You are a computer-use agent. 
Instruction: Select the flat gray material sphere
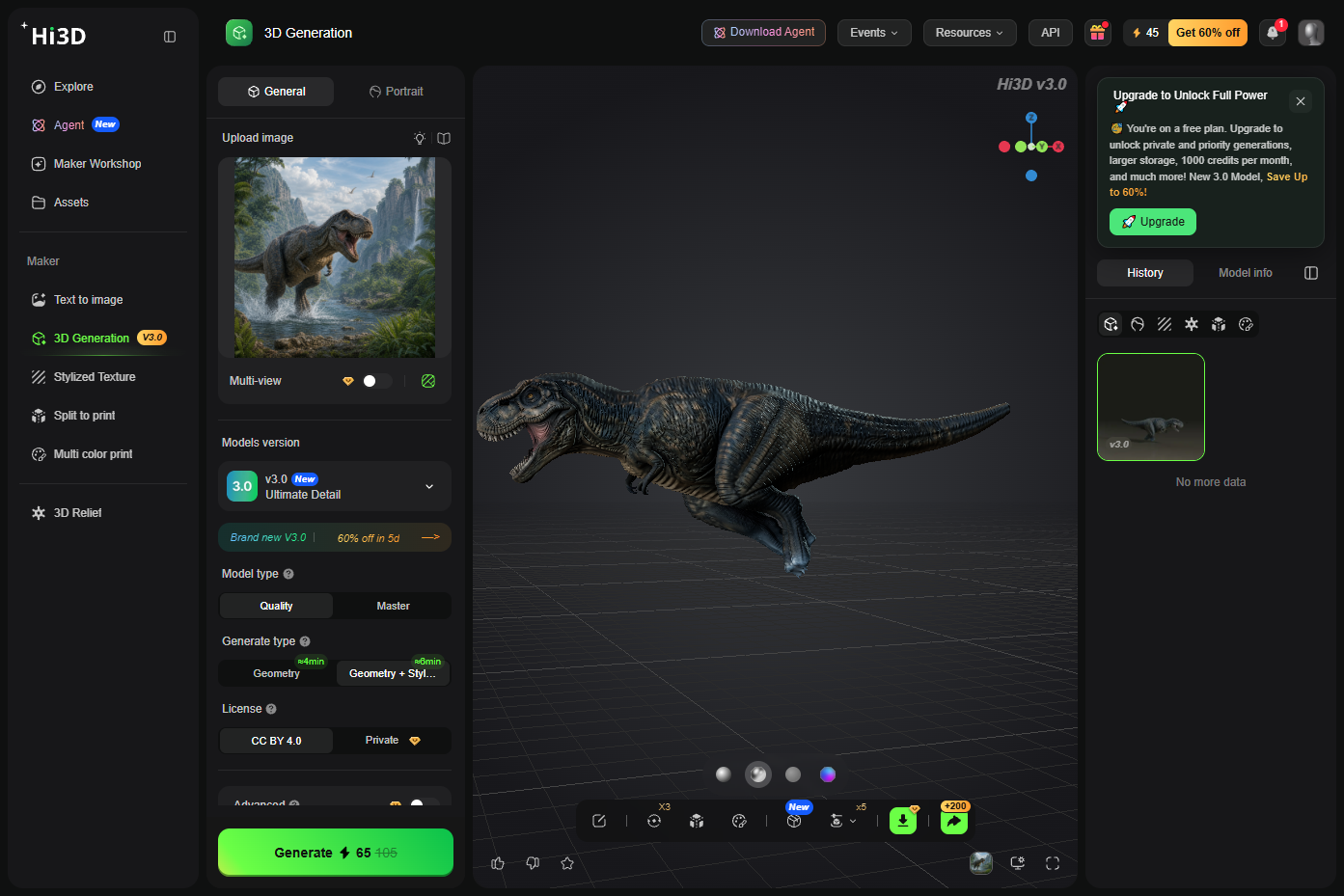[793, 774]
